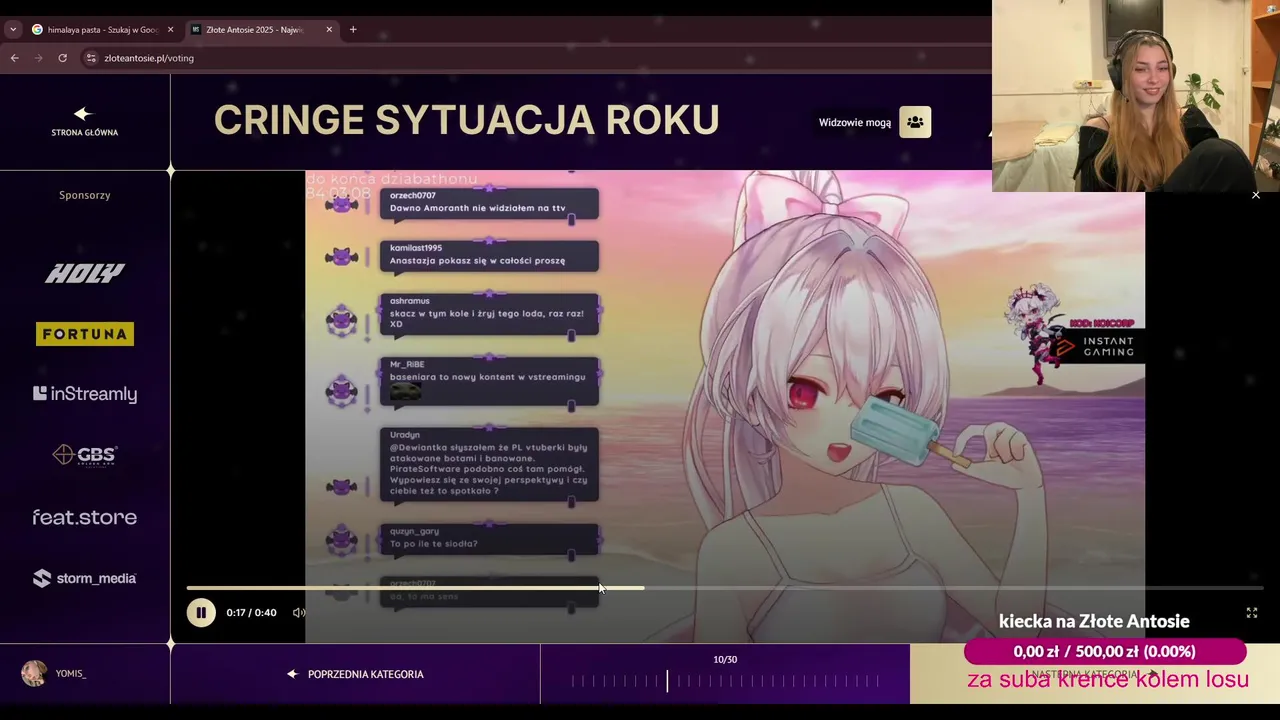Click the 'CRINGE SYTUACJA ROKU' heading
This screenshot has width=1280, height=720.
tap(466, 120)
